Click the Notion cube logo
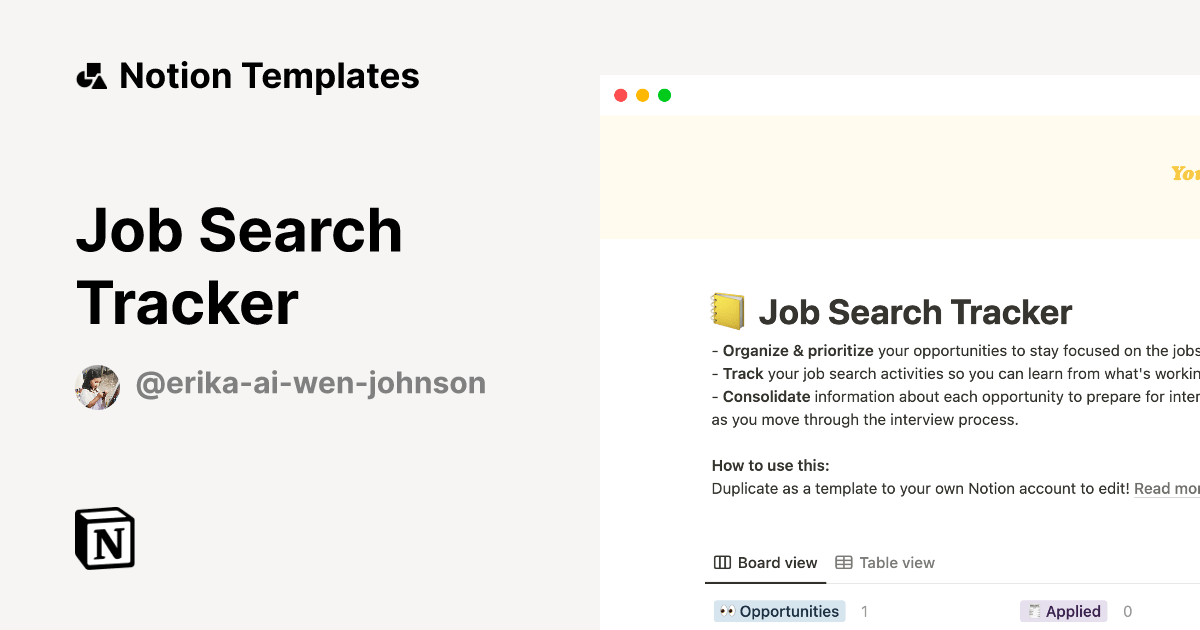 pos(105,538)
